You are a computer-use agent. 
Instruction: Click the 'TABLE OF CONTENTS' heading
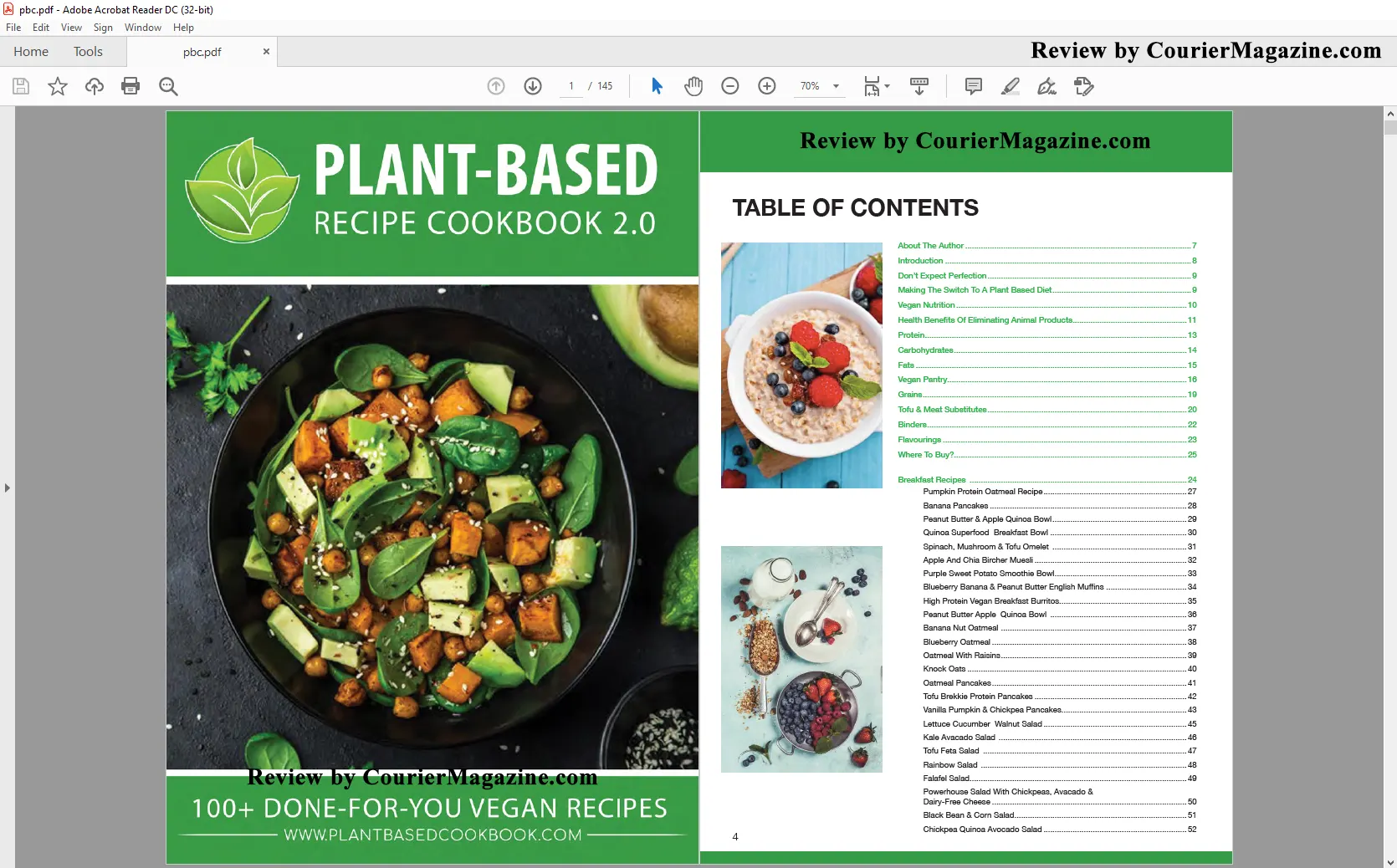tap(855, 208)
